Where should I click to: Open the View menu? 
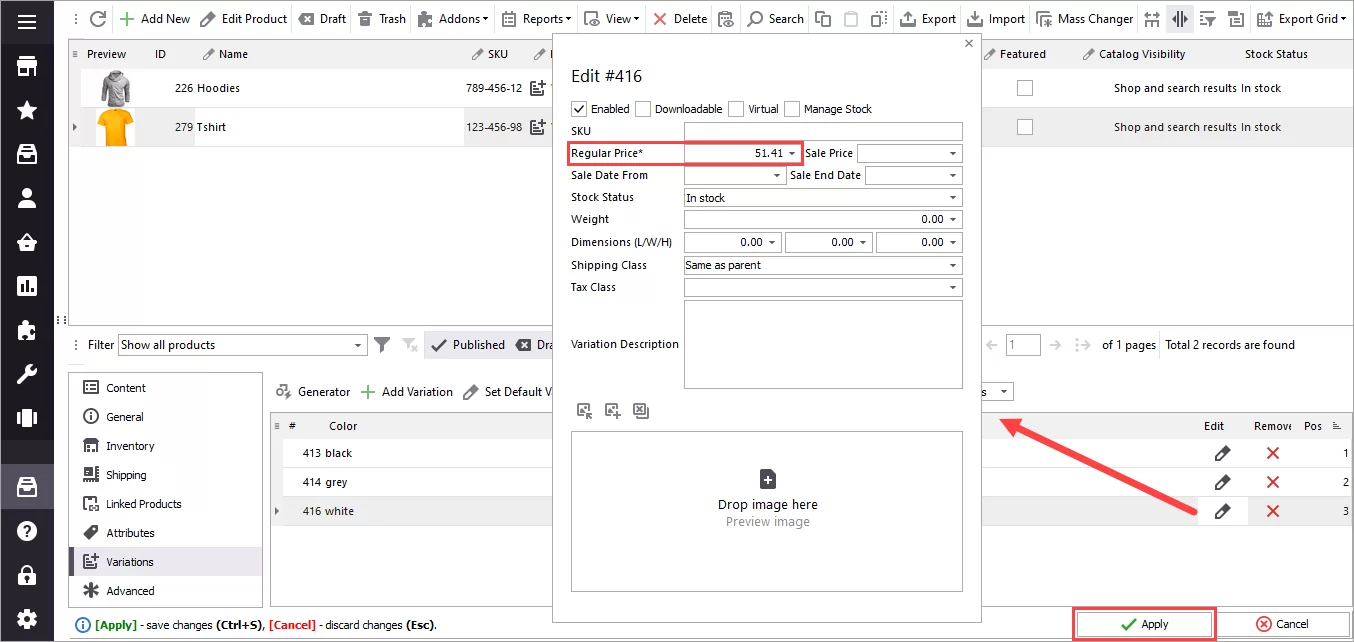(611, 18)
